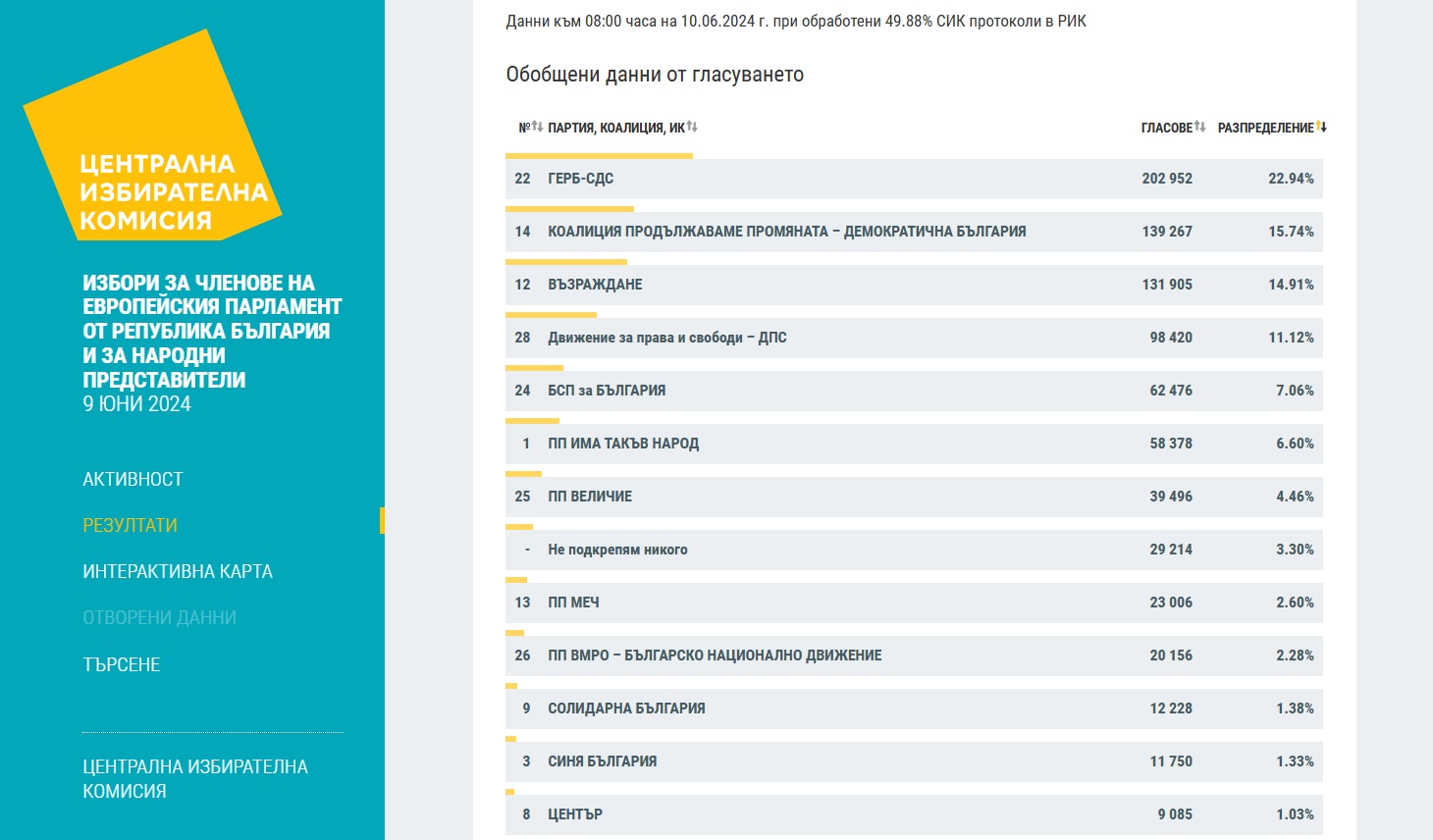Click the Не подкрепям никого row
This screenshot has width=1433, height=840.
[913, 550]
